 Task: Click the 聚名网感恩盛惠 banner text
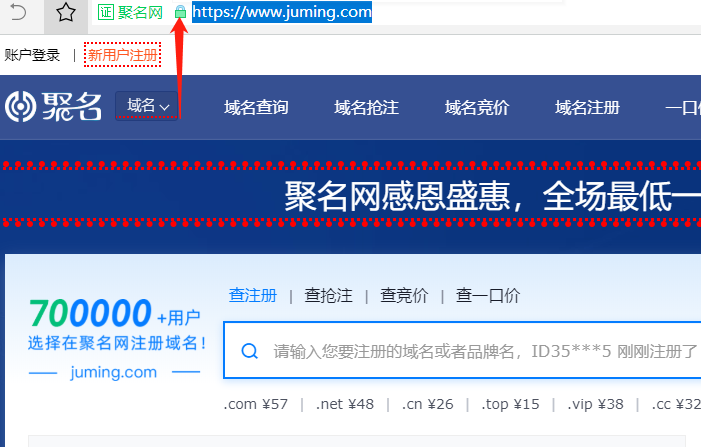tap(492, 196)
